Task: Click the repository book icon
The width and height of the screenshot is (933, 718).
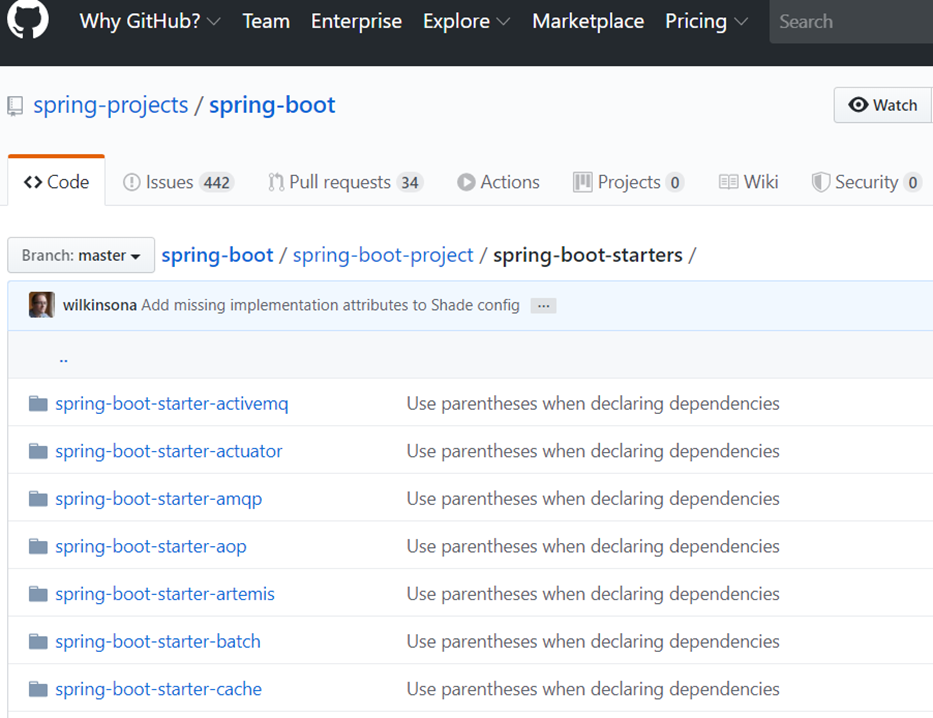Action: pos(15,106)
